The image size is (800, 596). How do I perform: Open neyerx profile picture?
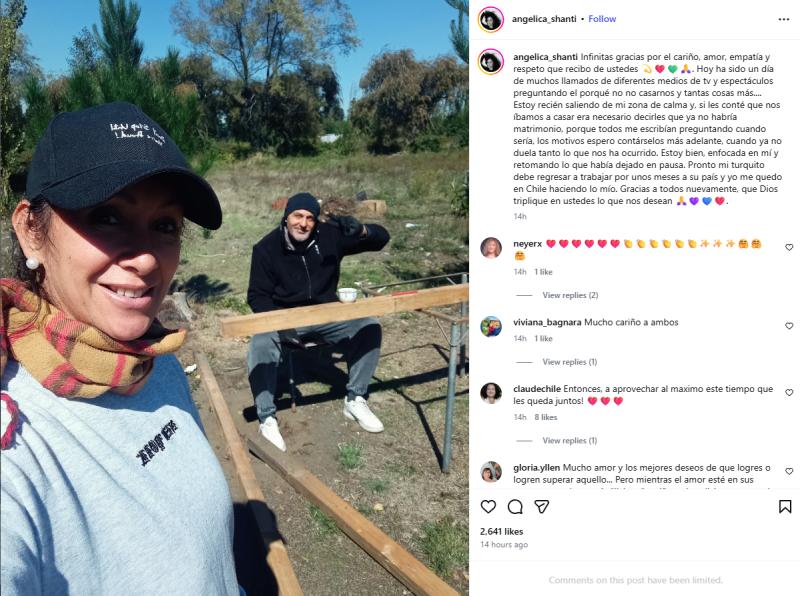click(491, 248)
